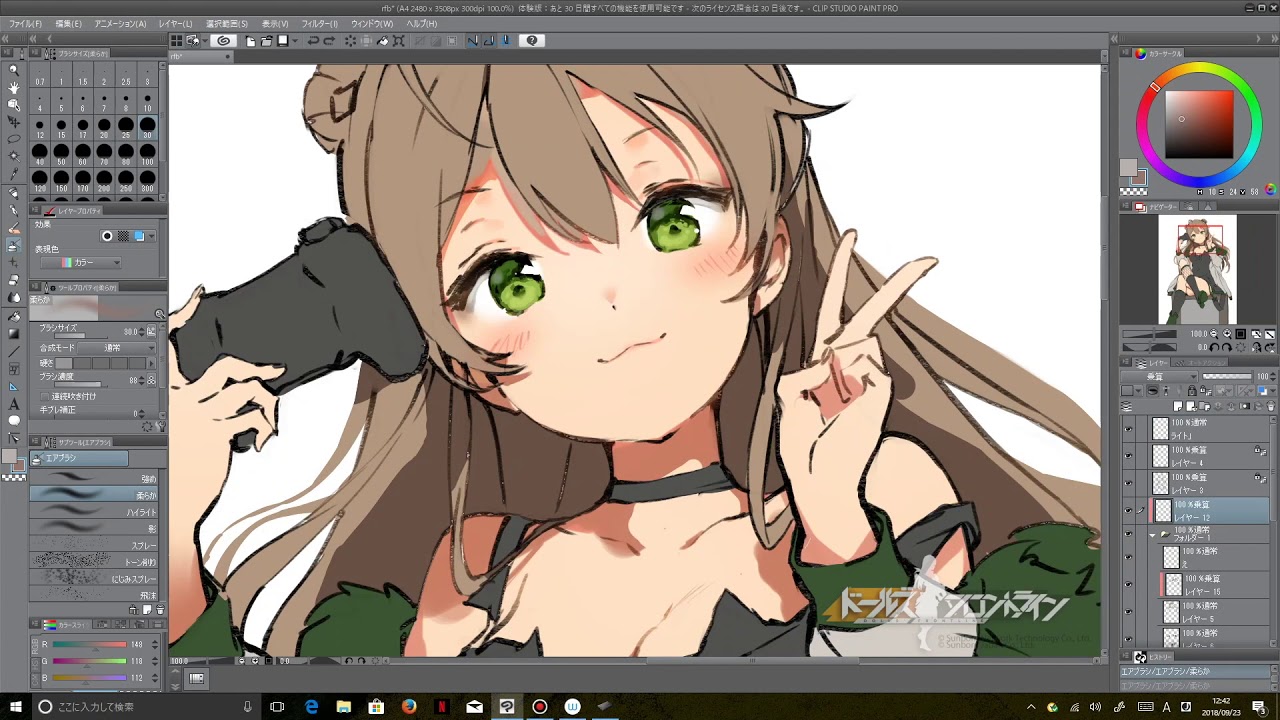Select the Text tool

[13, 403]
